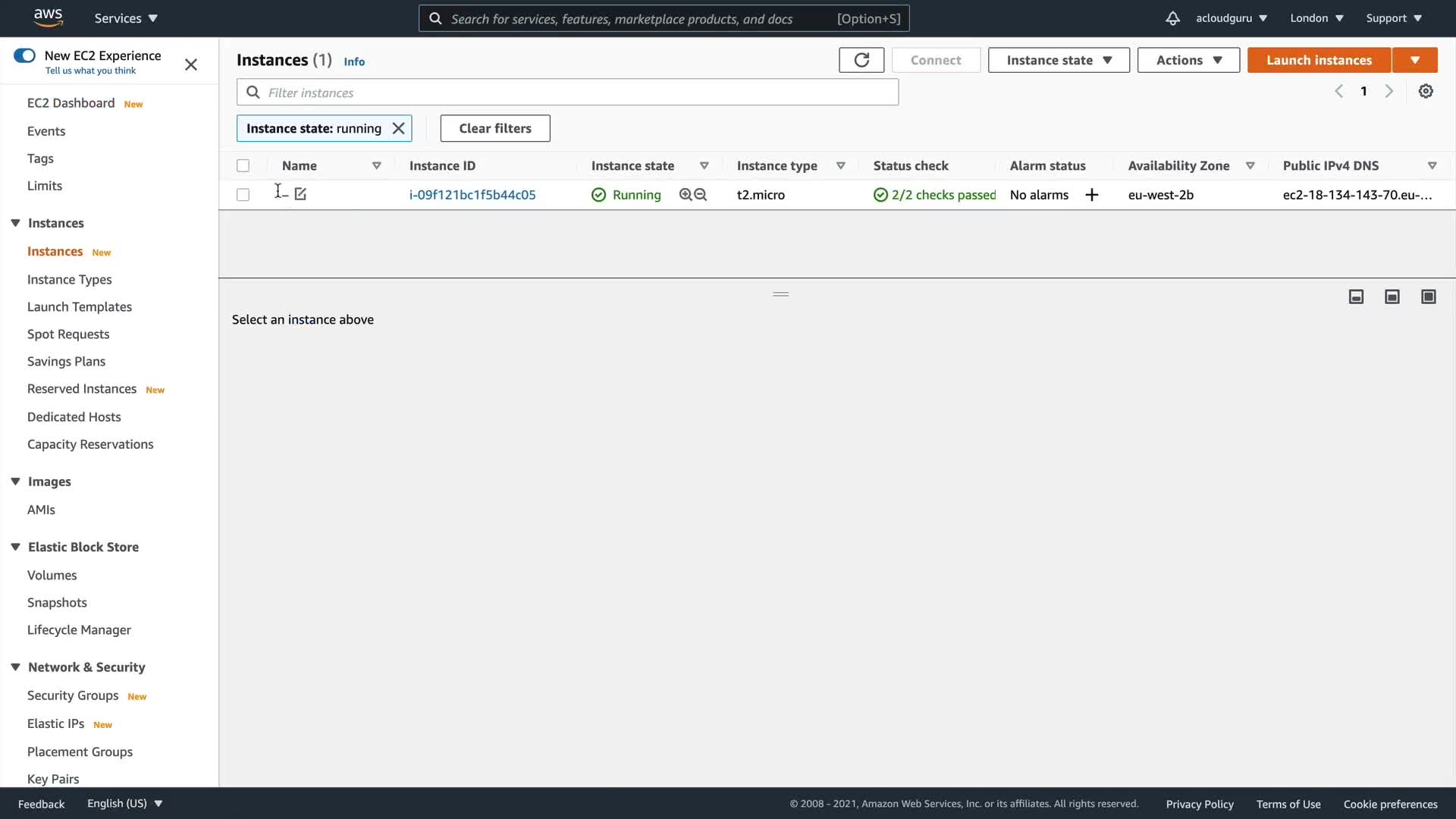Select checkbox for instance i-09f121bc1f5b44c05
Image resolution: width=1456 pixels, height=819 pixels.
pos(243,195)
